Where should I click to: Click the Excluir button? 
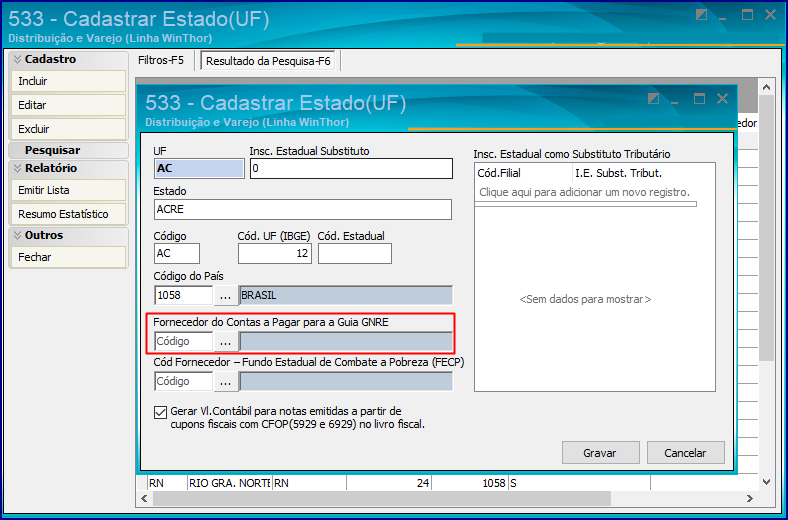(68, 129)
